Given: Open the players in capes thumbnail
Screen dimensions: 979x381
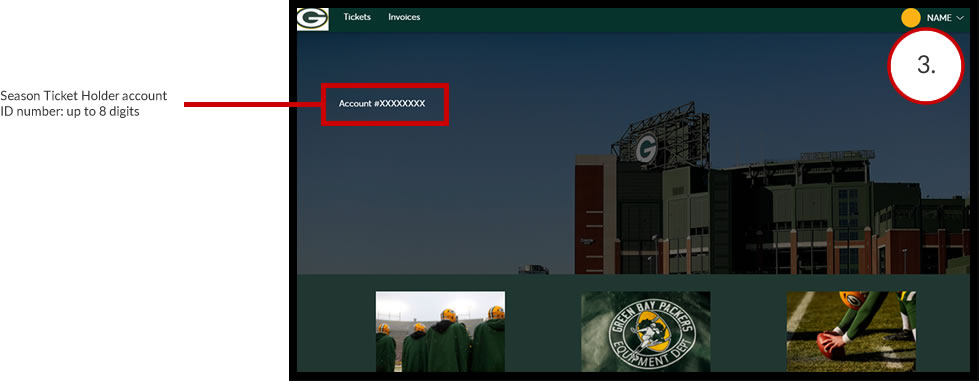Looking at the screenshot, I should (440, 332).
